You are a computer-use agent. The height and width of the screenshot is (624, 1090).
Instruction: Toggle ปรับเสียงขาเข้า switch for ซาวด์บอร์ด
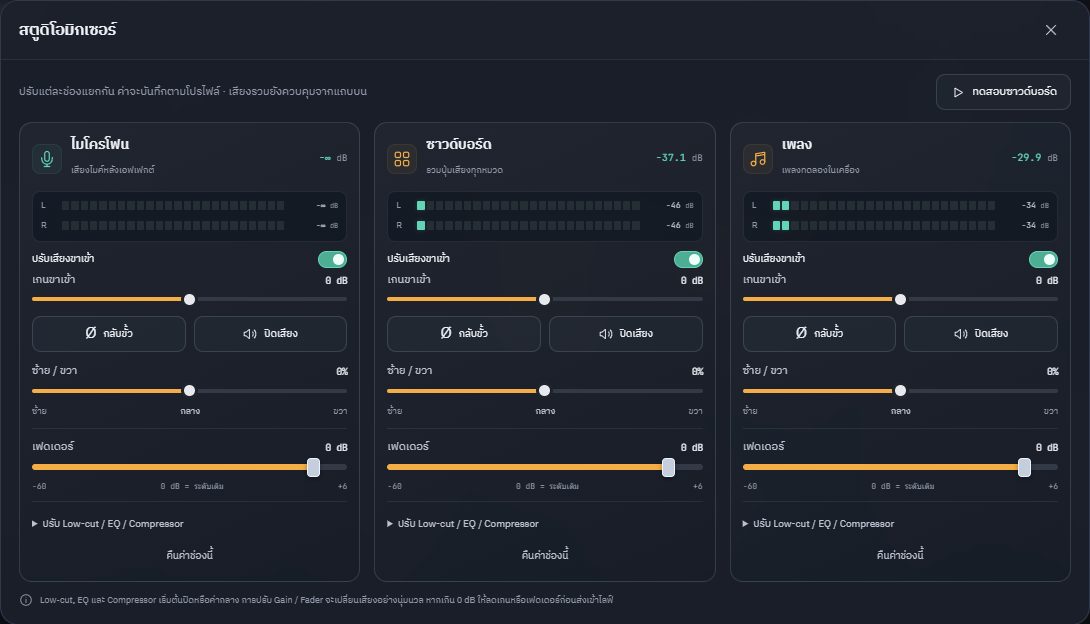click(x=688, y=259)
